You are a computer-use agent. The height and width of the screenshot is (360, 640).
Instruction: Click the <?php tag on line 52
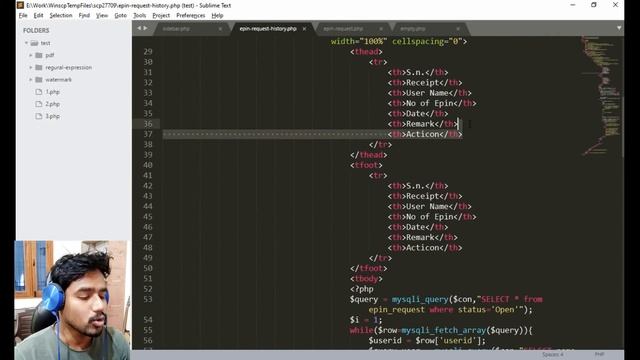point(361,289)
